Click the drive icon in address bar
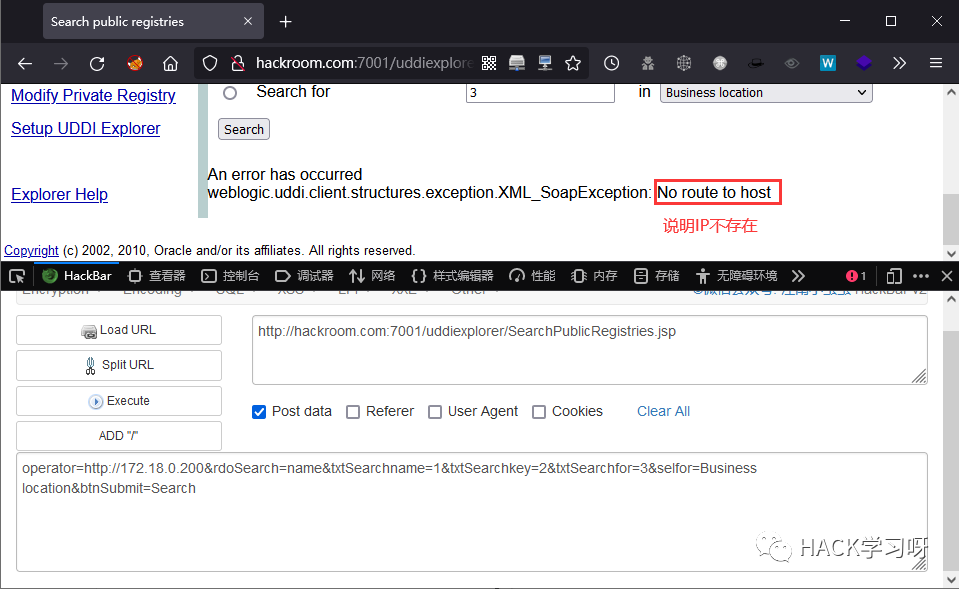 (517, 63)
